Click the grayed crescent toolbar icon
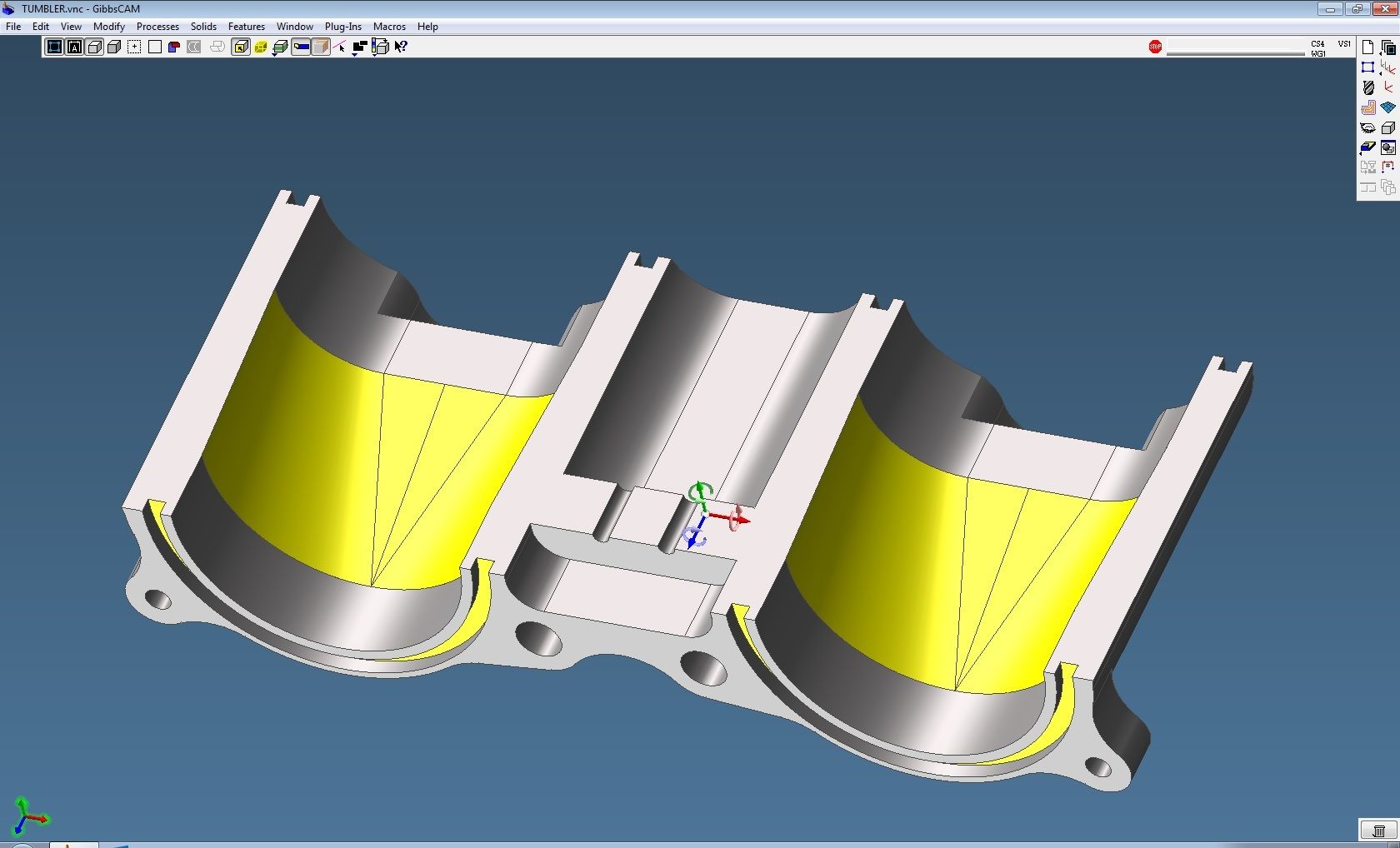Viewport: 1400px width, 848px height. [194, 47]
